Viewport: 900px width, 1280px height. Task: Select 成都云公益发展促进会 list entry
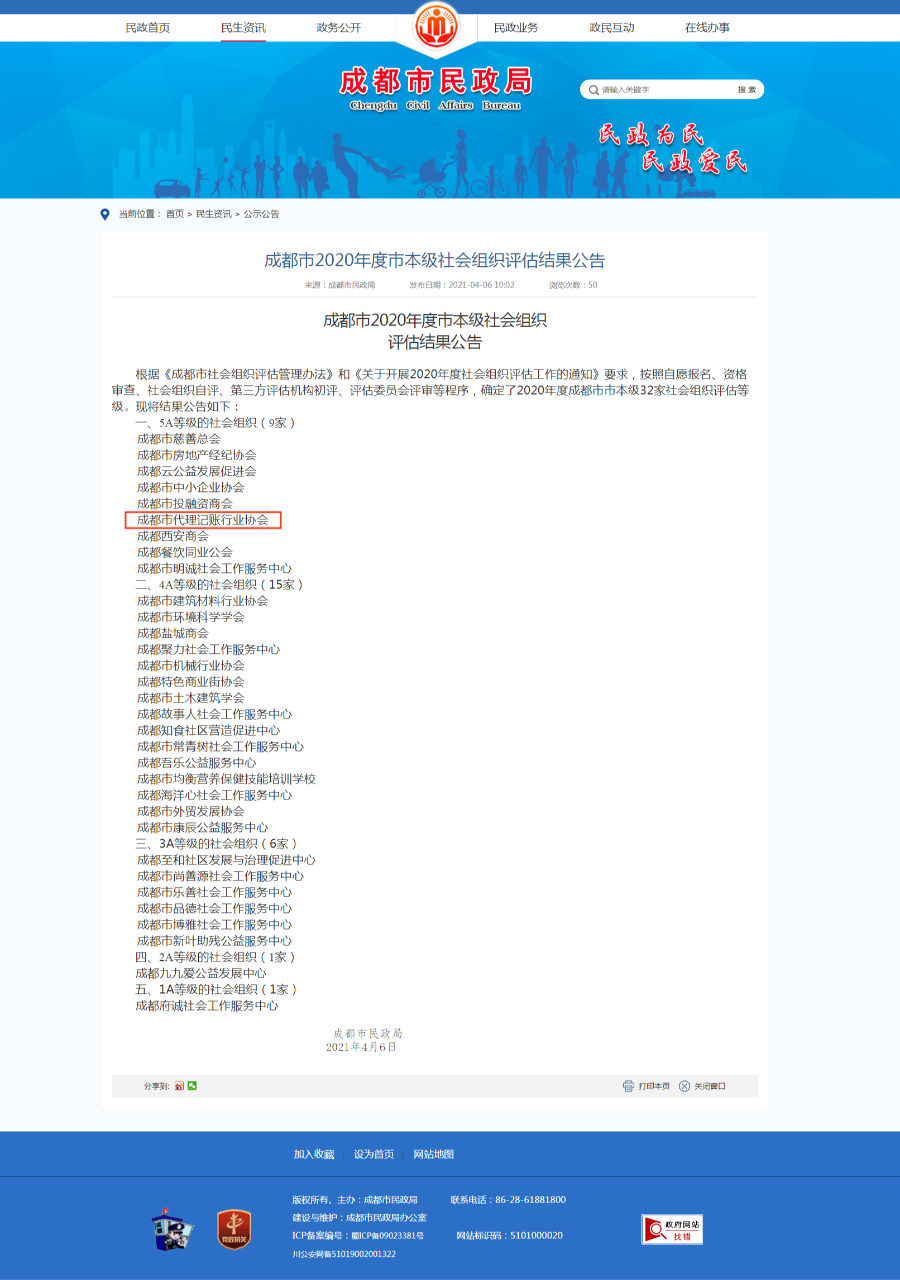tap(197, 471)
